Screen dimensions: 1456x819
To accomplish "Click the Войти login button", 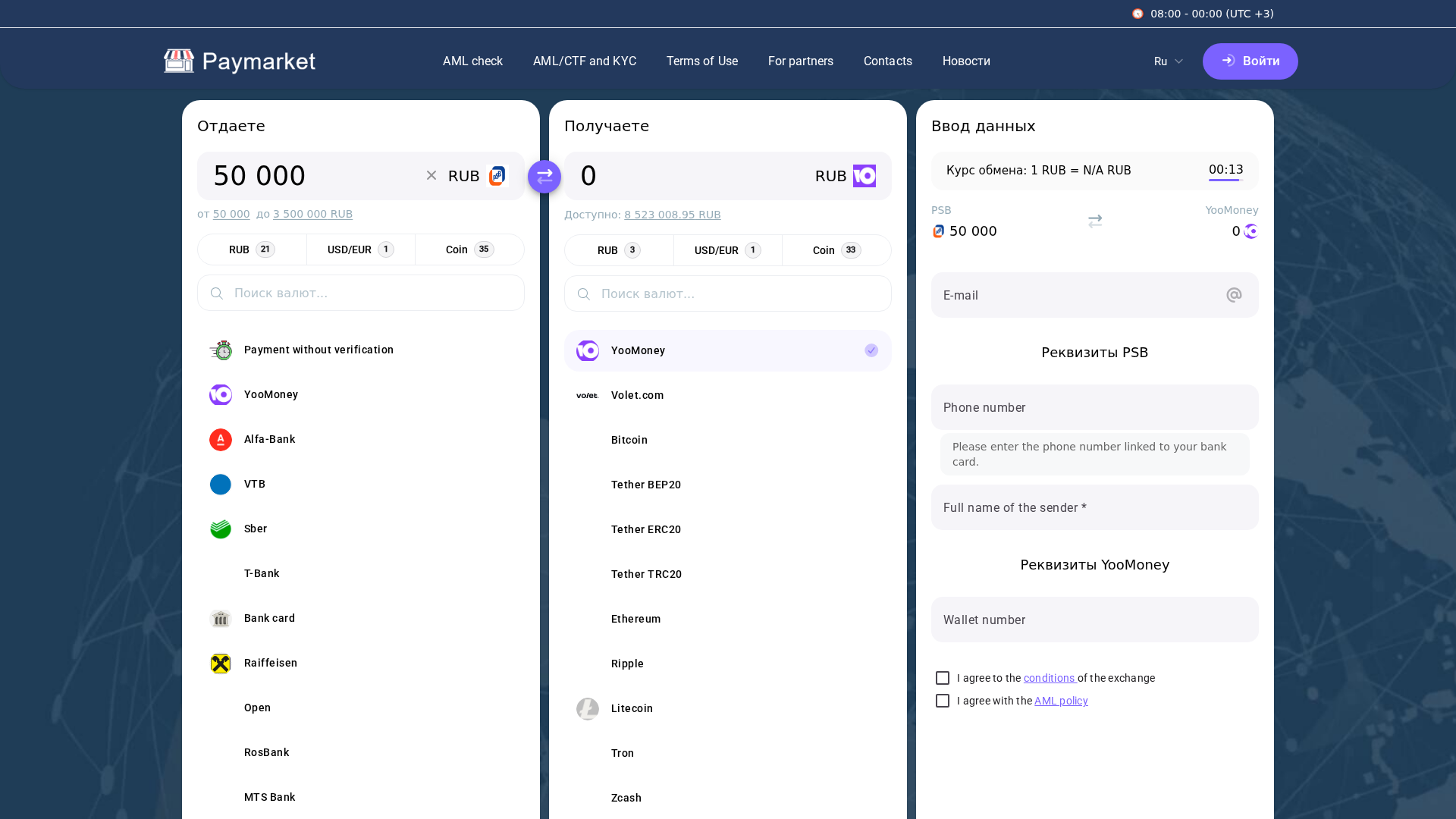I will [x=1250, y=61].
